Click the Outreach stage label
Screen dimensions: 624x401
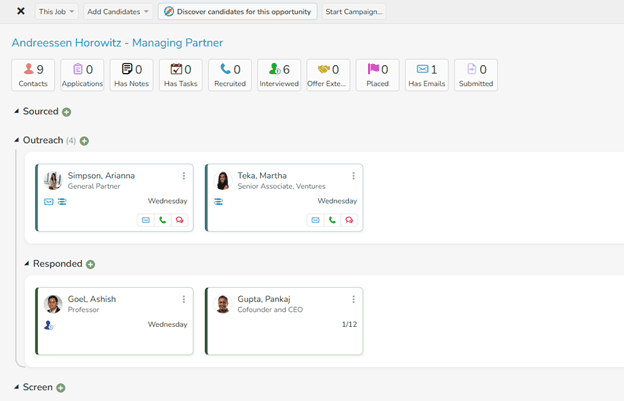[43, 140]
